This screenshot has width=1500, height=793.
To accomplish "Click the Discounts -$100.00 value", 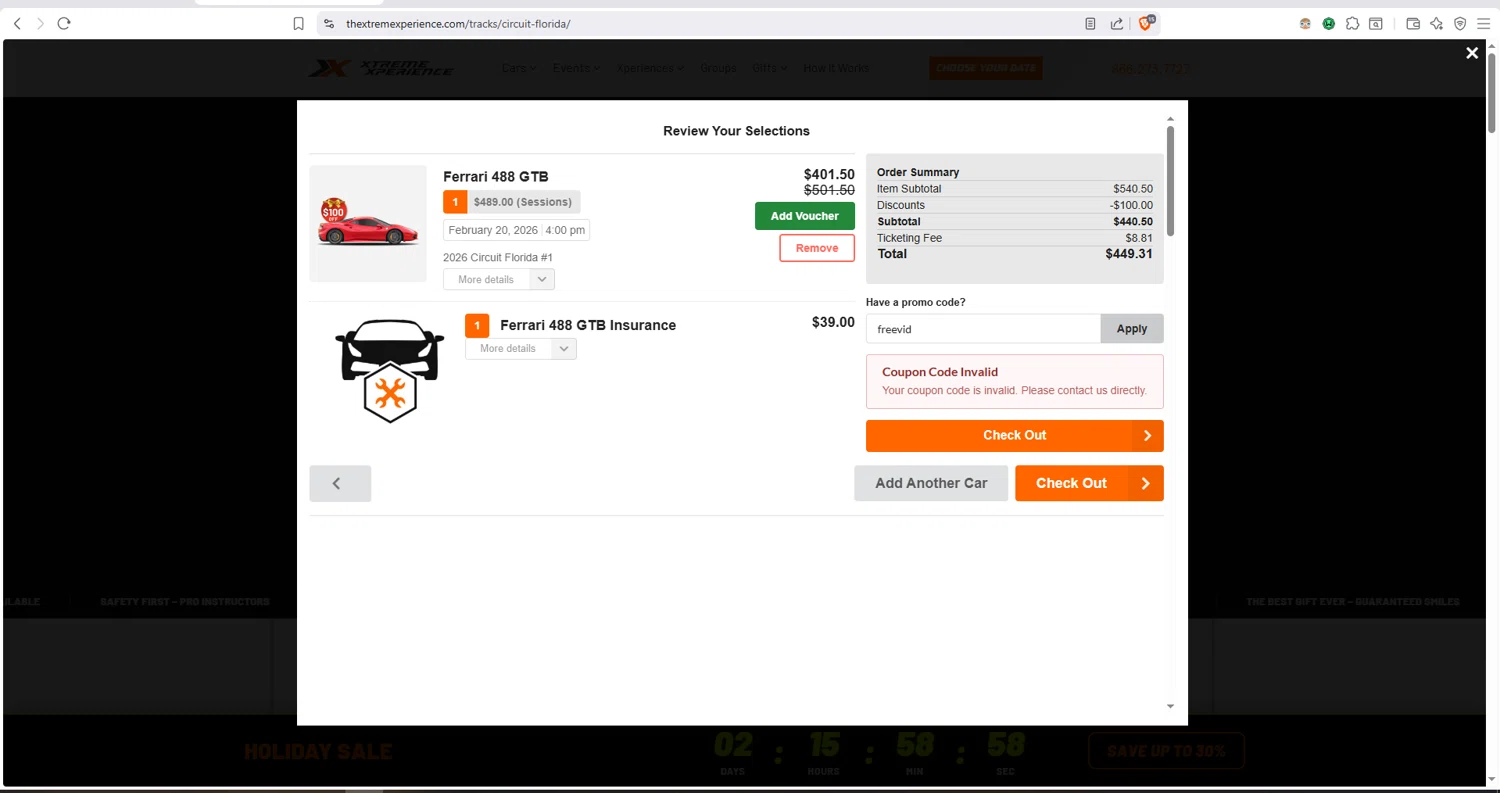I will point(1131,205).
